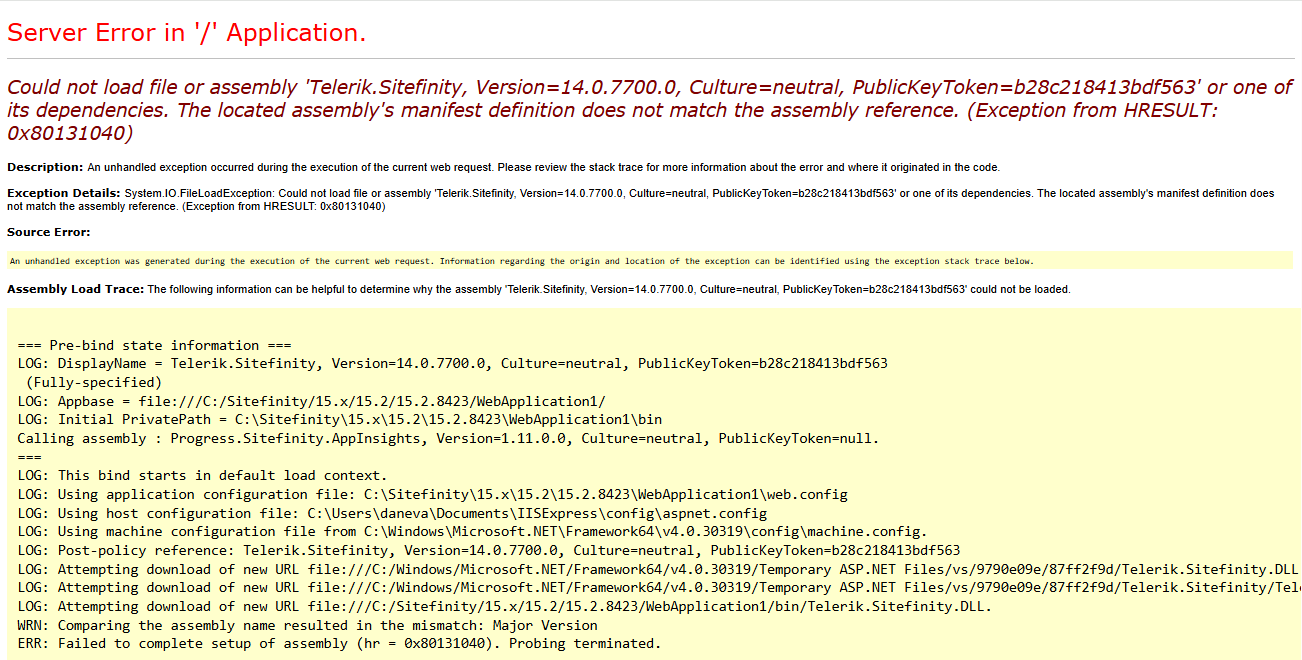This screenshot has height=660, width=1302.
Task: Click the 'Assembly Load Trace:' label
Action: click(76, 289)
